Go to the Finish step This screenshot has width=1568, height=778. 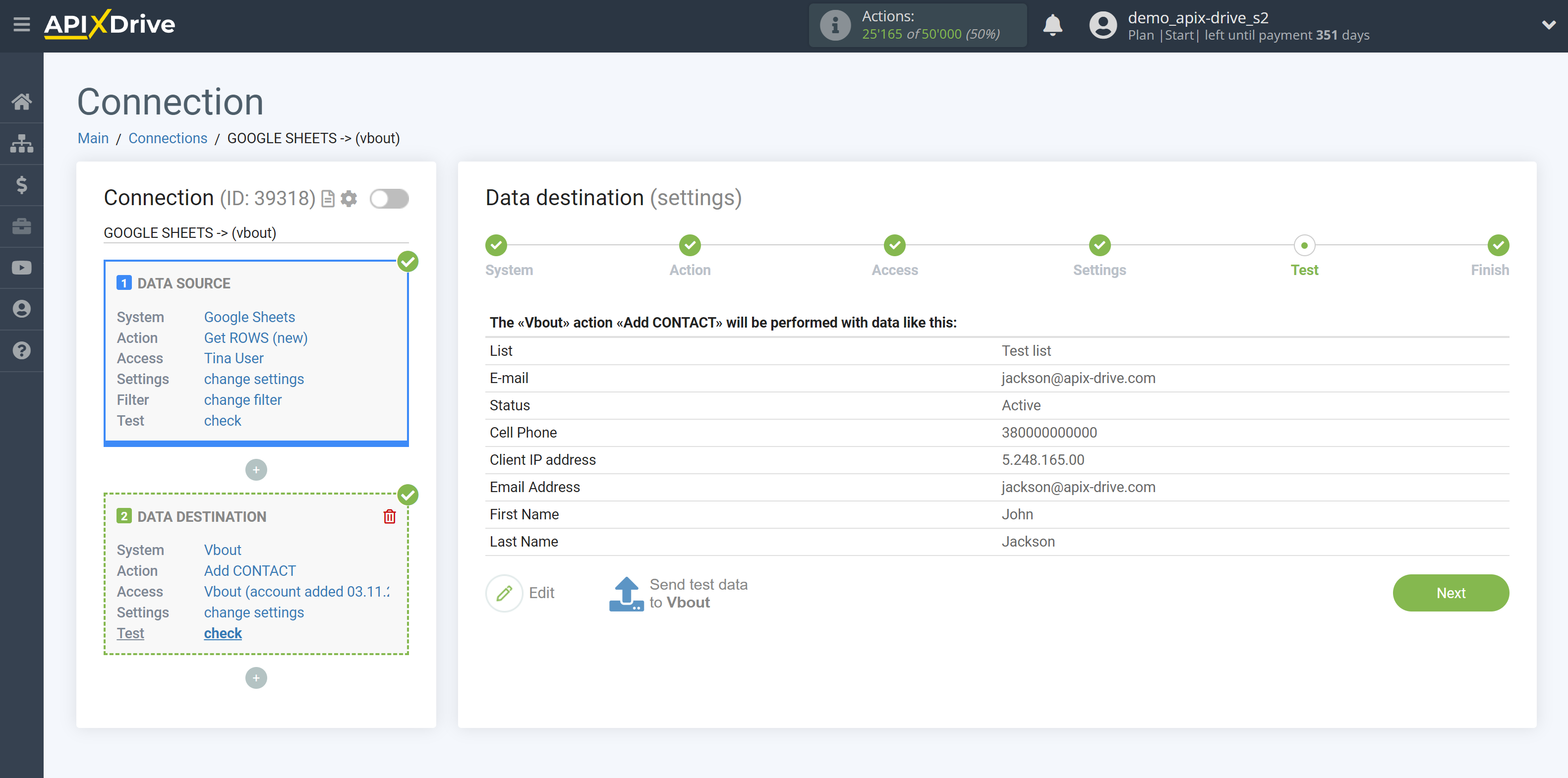pyautogui.click(x=1499, y=245)
